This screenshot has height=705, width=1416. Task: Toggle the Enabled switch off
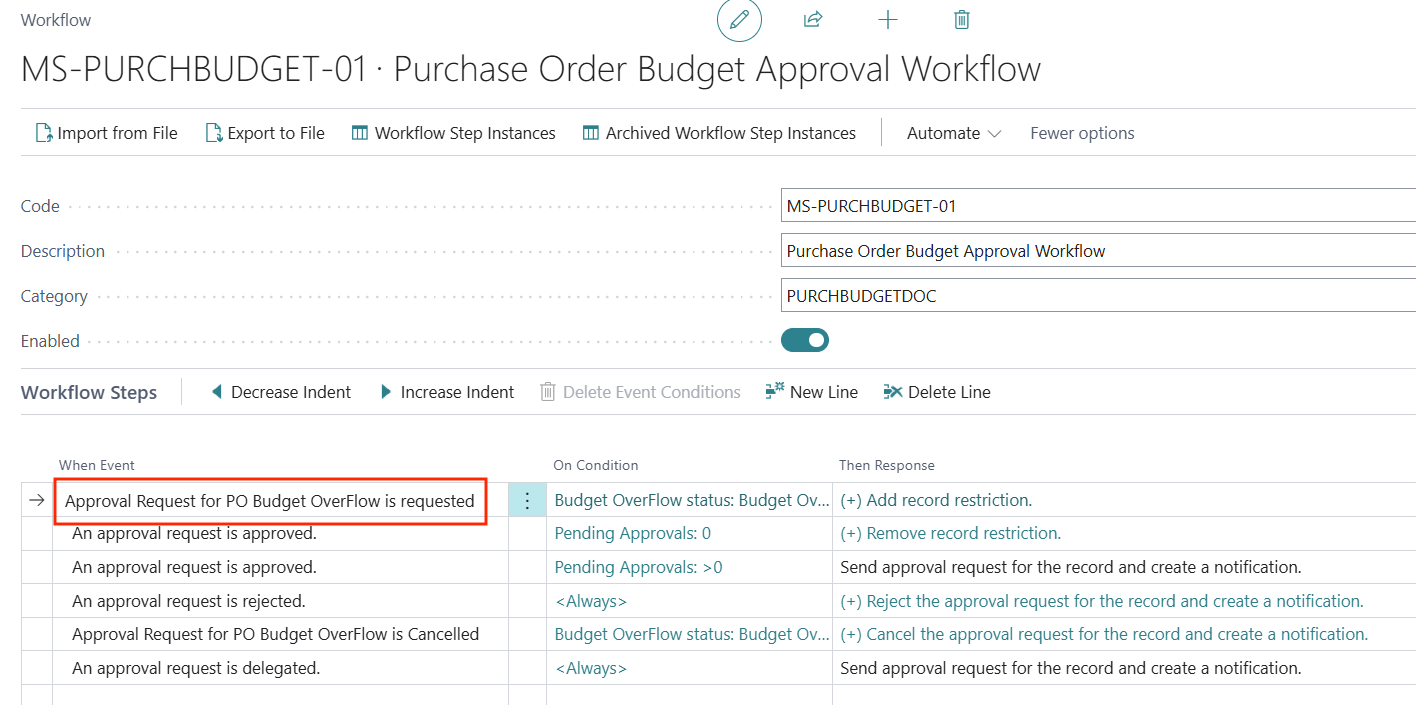click(805, 341)
